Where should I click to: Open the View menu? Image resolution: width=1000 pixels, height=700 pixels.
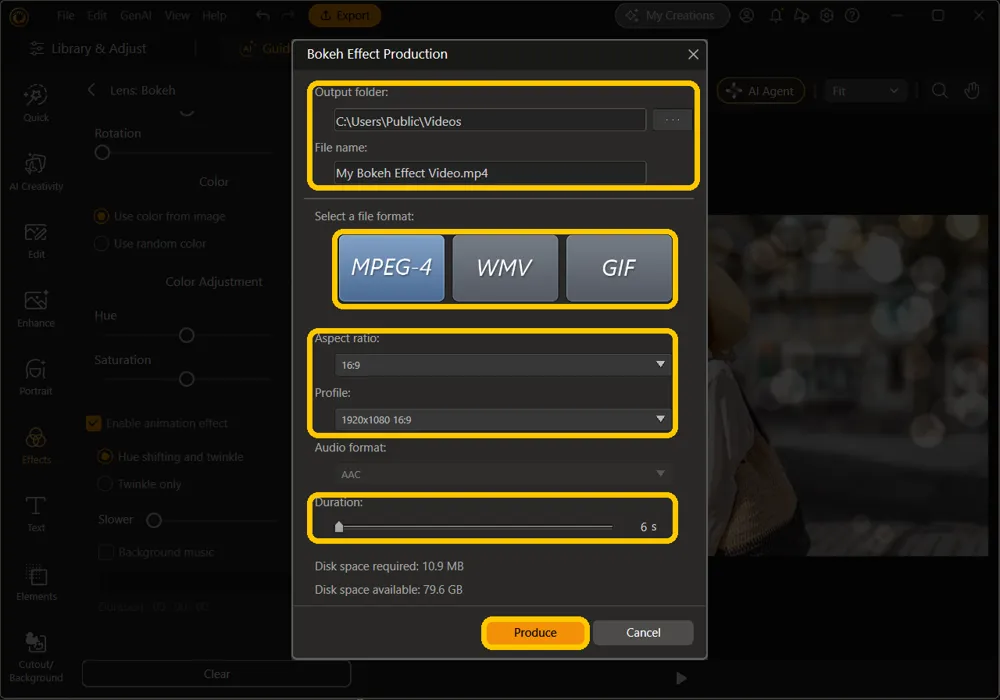[177, 15]
